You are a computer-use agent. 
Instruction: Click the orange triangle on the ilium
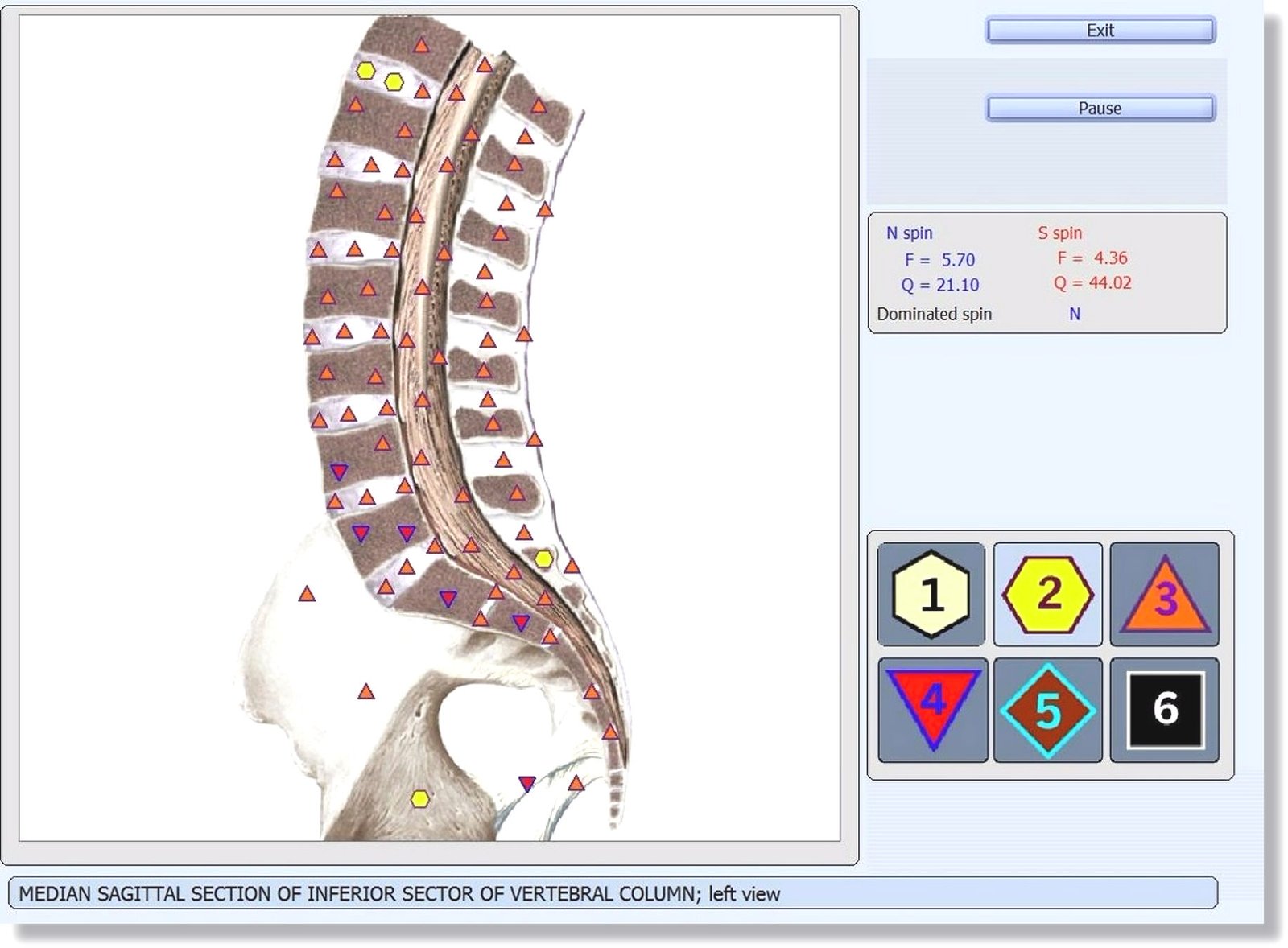point(307,595)
